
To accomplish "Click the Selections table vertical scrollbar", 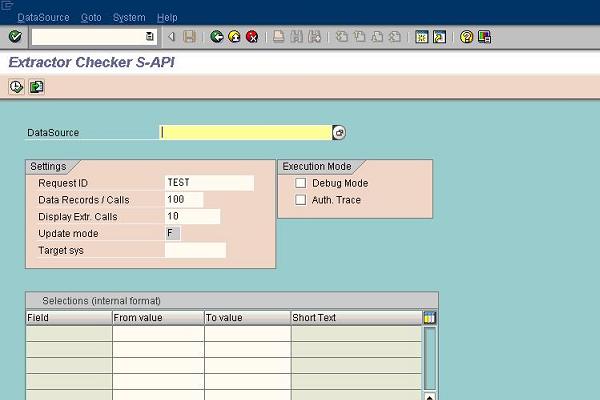I will click(430, 360).
